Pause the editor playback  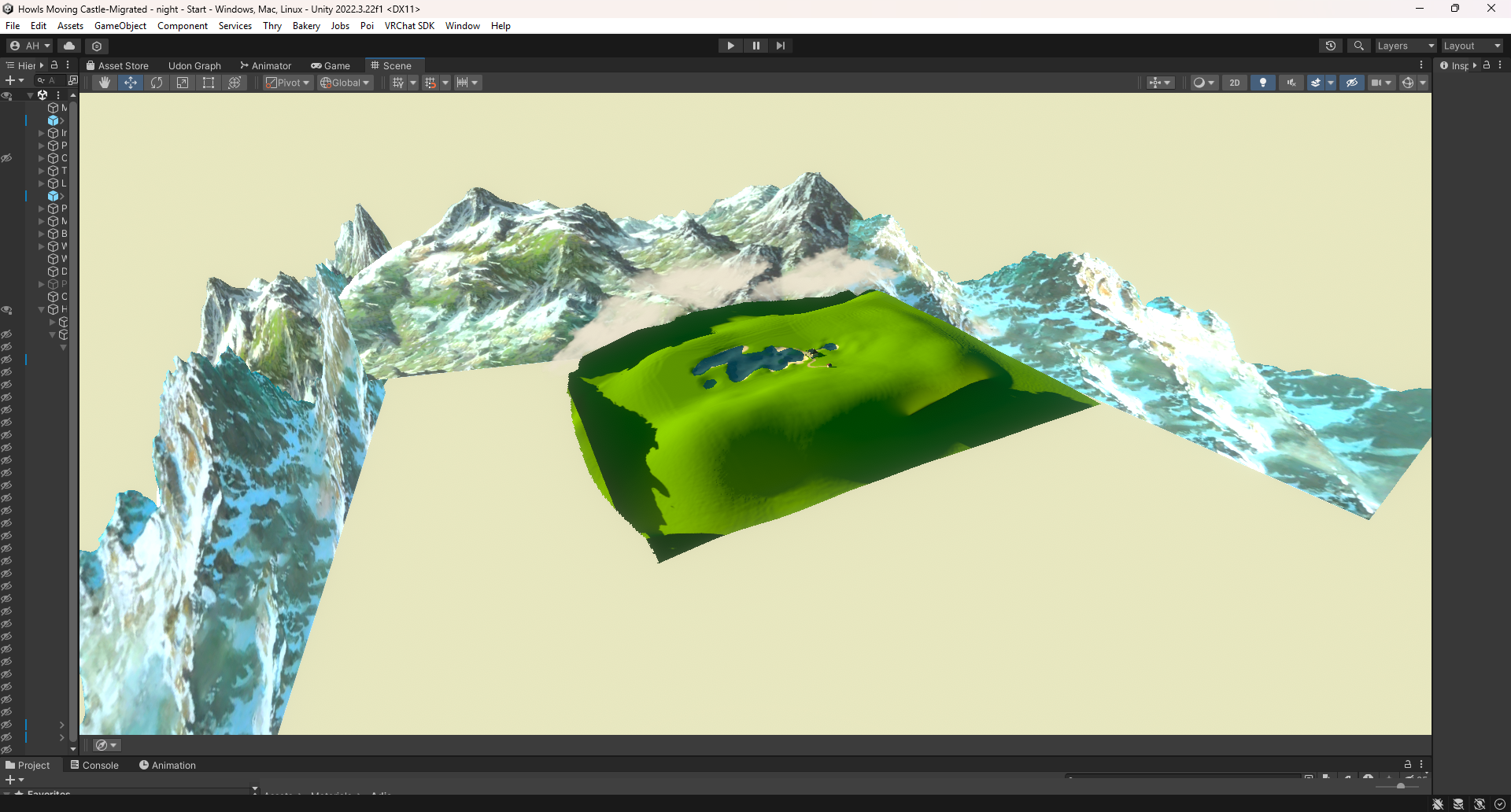coord(755,46)
